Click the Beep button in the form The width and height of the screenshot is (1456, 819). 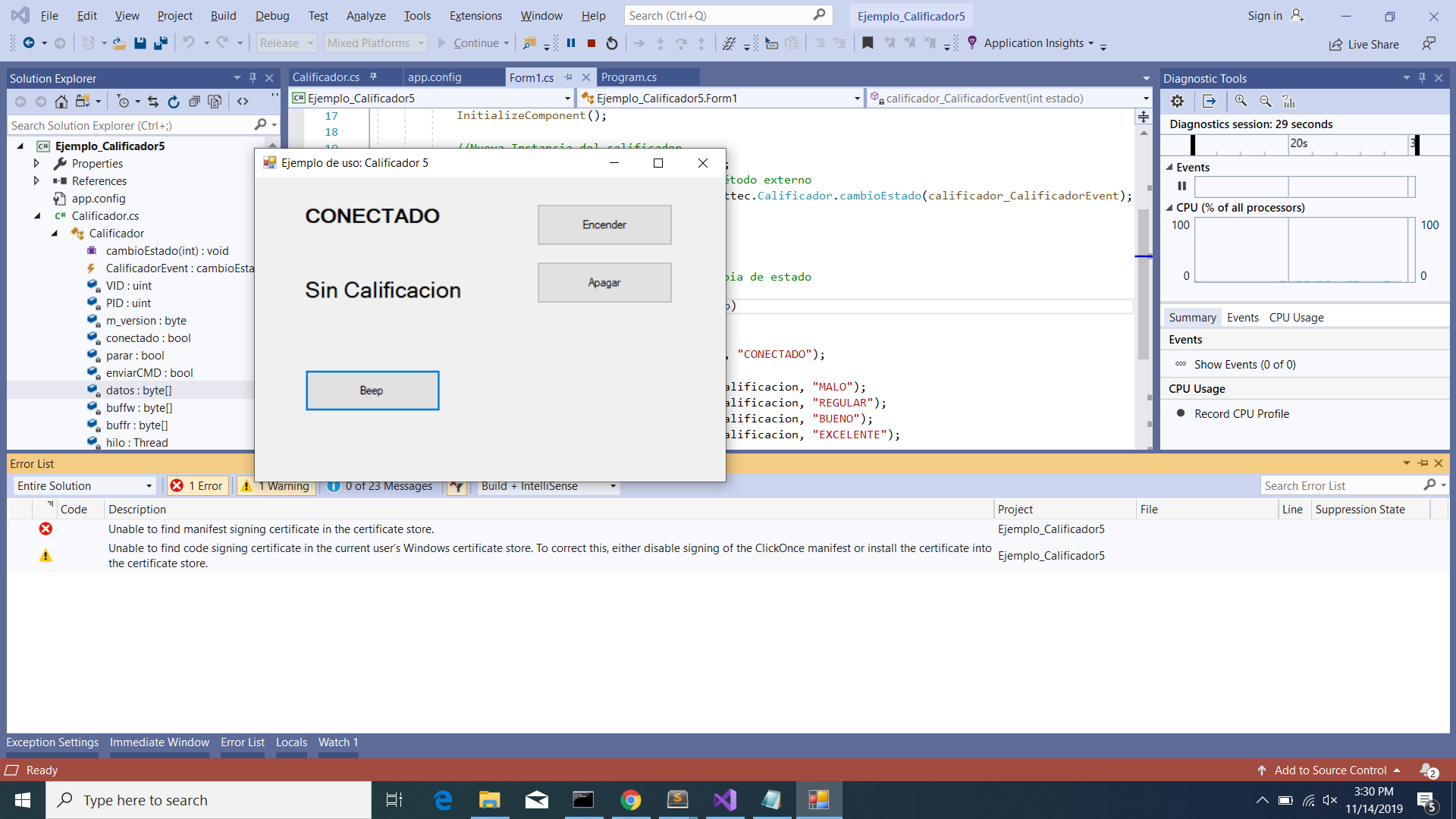(371, 390)
